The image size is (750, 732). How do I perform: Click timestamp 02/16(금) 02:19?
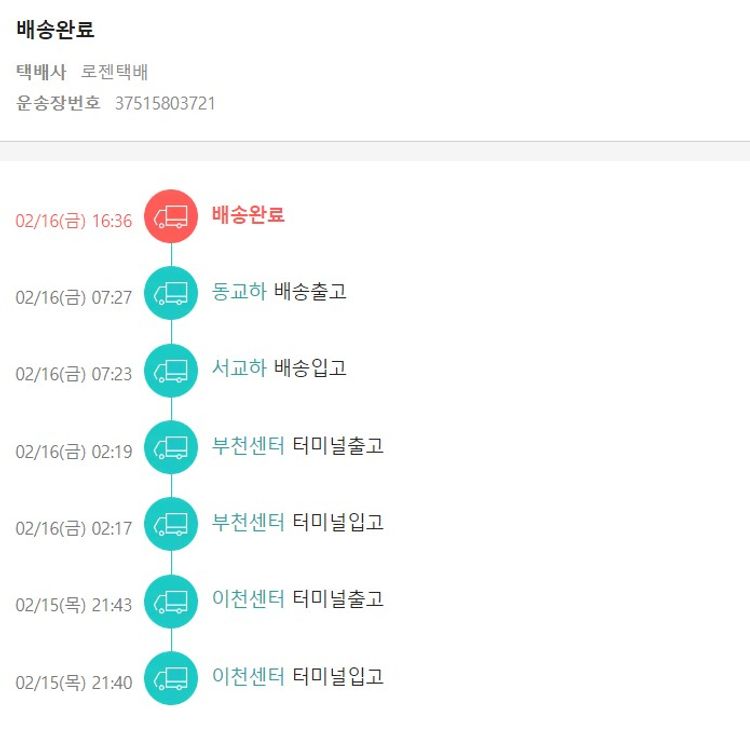(73, 452)
